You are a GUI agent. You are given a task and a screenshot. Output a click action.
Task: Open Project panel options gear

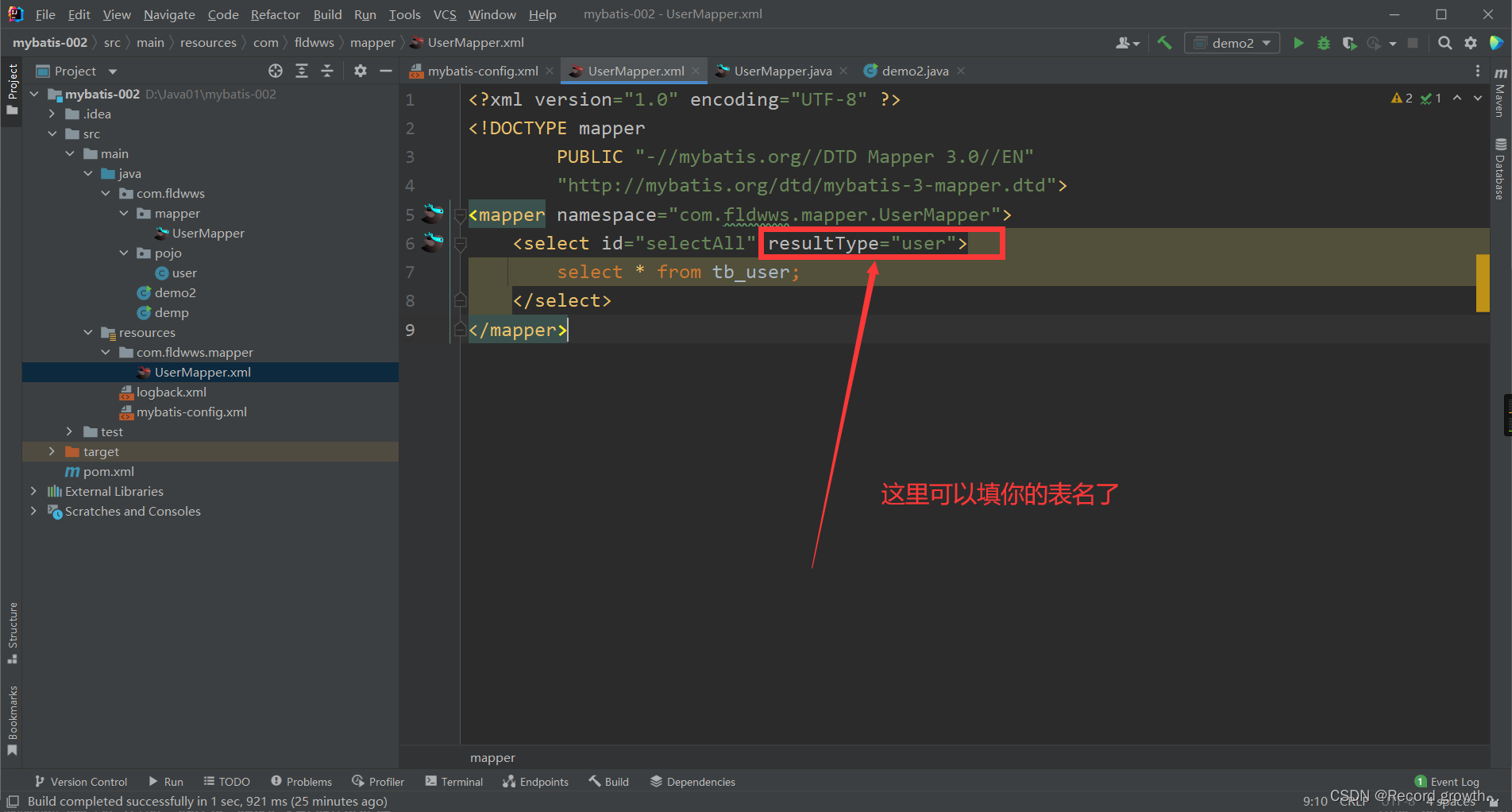361,71
